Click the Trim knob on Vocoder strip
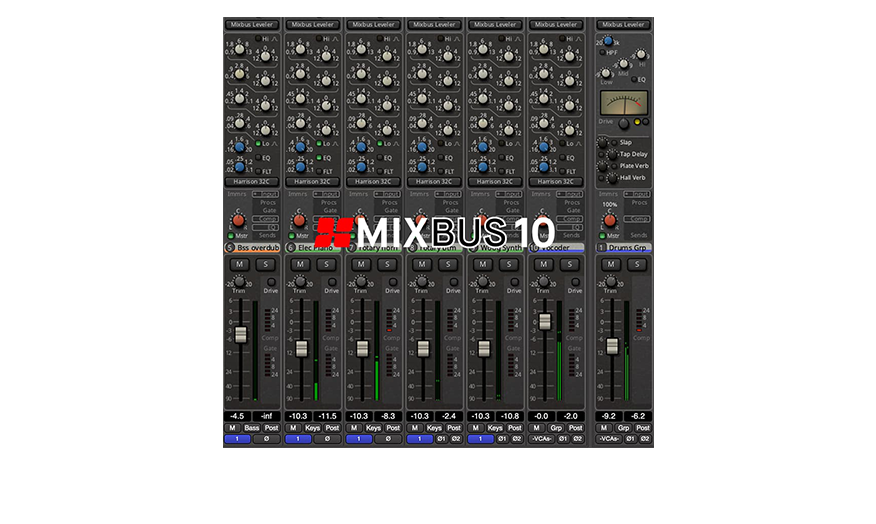Image resolution: width=876 pixels, height=524 pixels. point(543,281)
